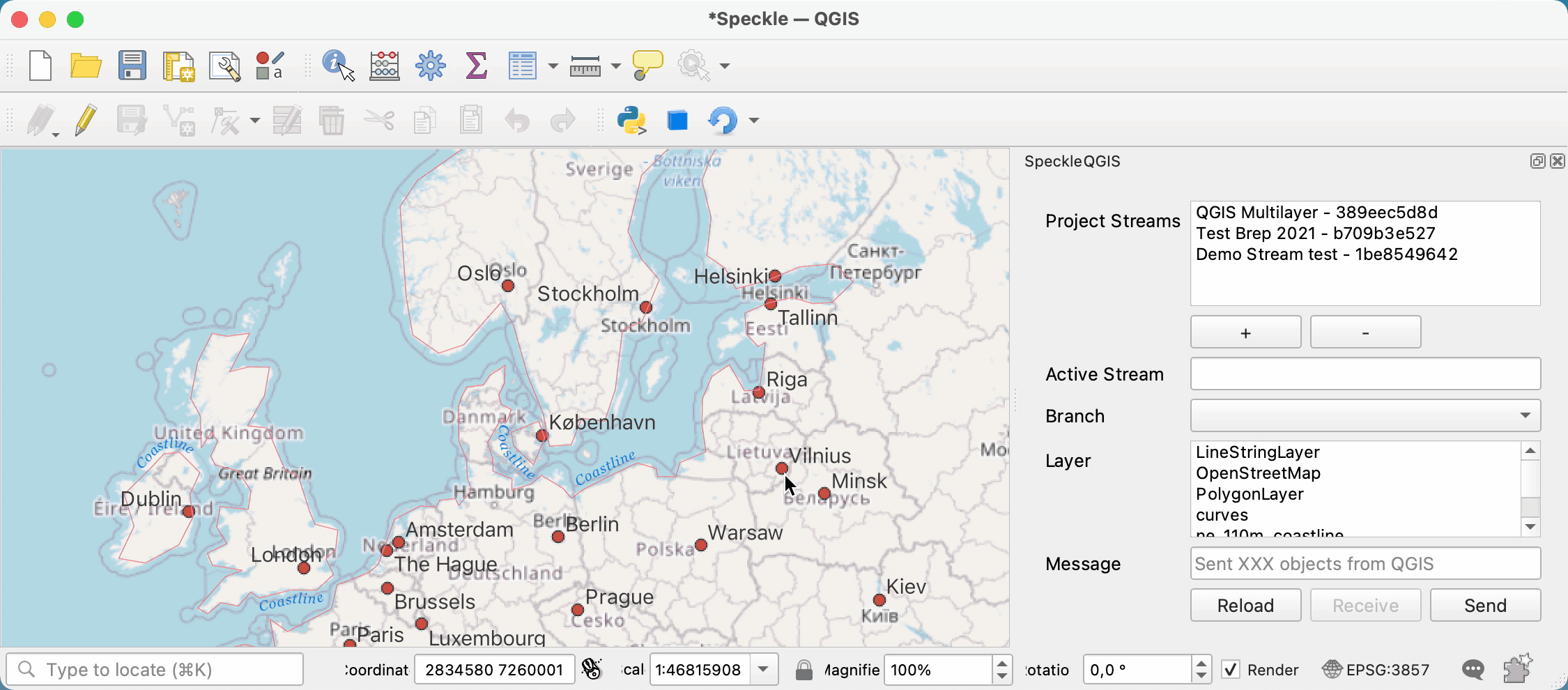Click the Layer list scrollbar up arrow
1568x690 pixels.
pos(1530,450)
